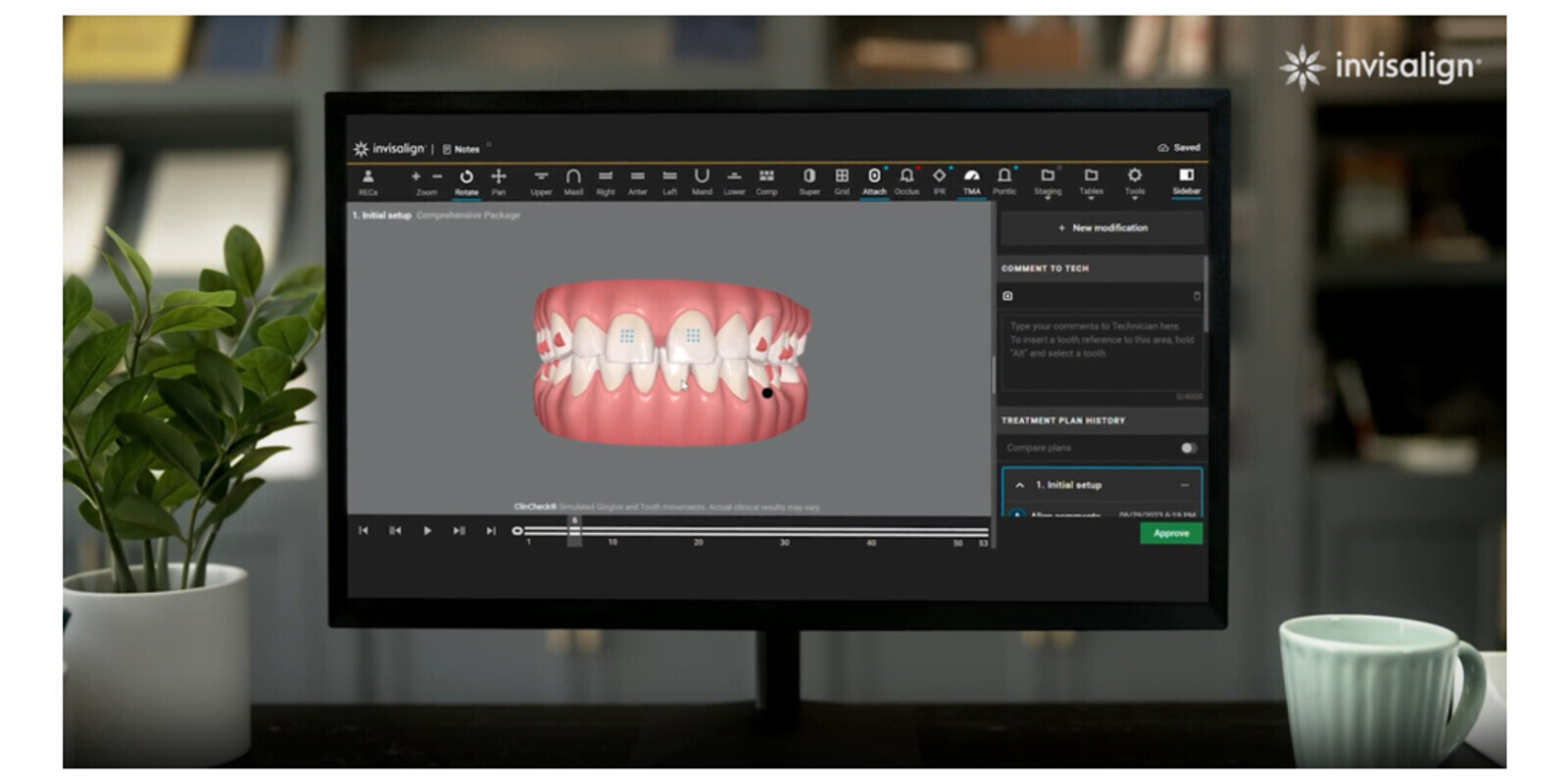Image resolution: width=1568 pixels, height=784 pixels.
Task: Toggle the Sidebar panel visibility
Action: coord(1186,180)
